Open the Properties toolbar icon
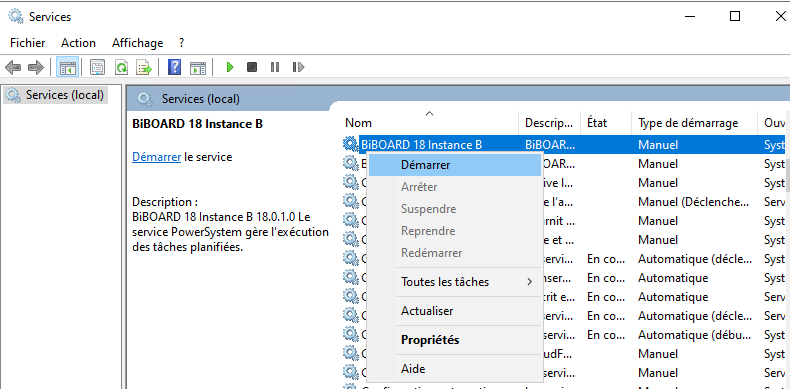Screen dimensions: 790x389 point(97,67)
